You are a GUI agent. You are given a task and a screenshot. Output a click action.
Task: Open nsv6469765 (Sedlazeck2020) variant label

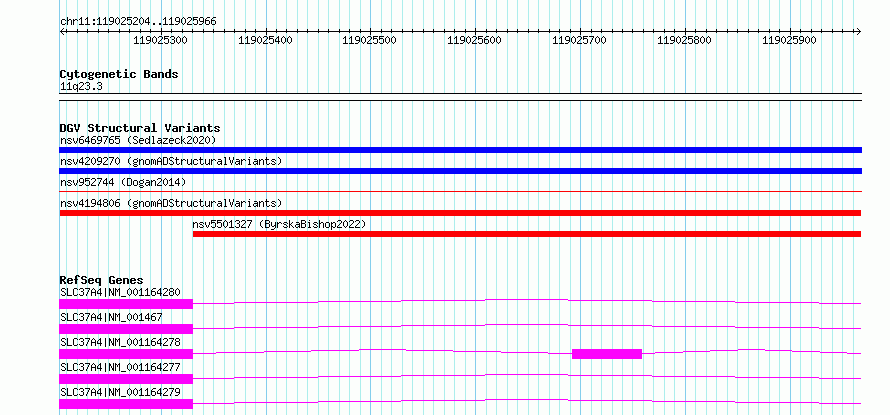coord(138,140)
